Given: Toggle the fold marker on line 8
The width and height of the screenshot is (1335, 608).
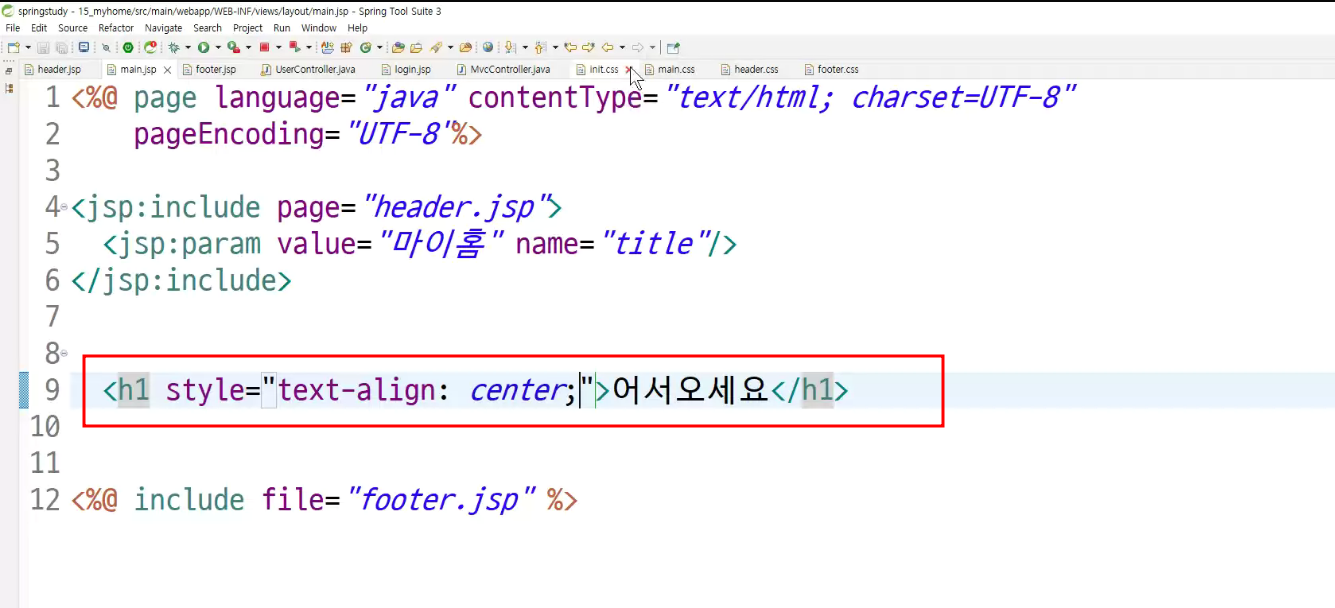Looking at the screenshot, I should pos(65,352).
